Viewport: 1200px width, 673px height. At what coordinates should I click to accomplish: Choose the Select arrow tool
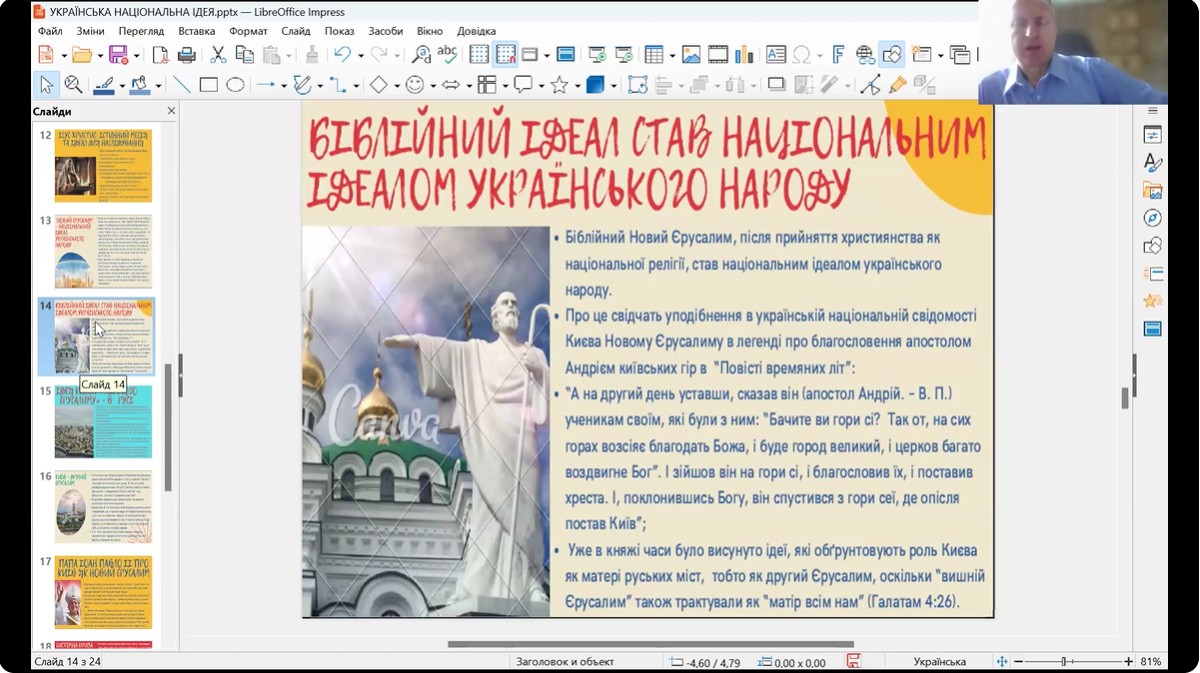[x=46, y=85]
